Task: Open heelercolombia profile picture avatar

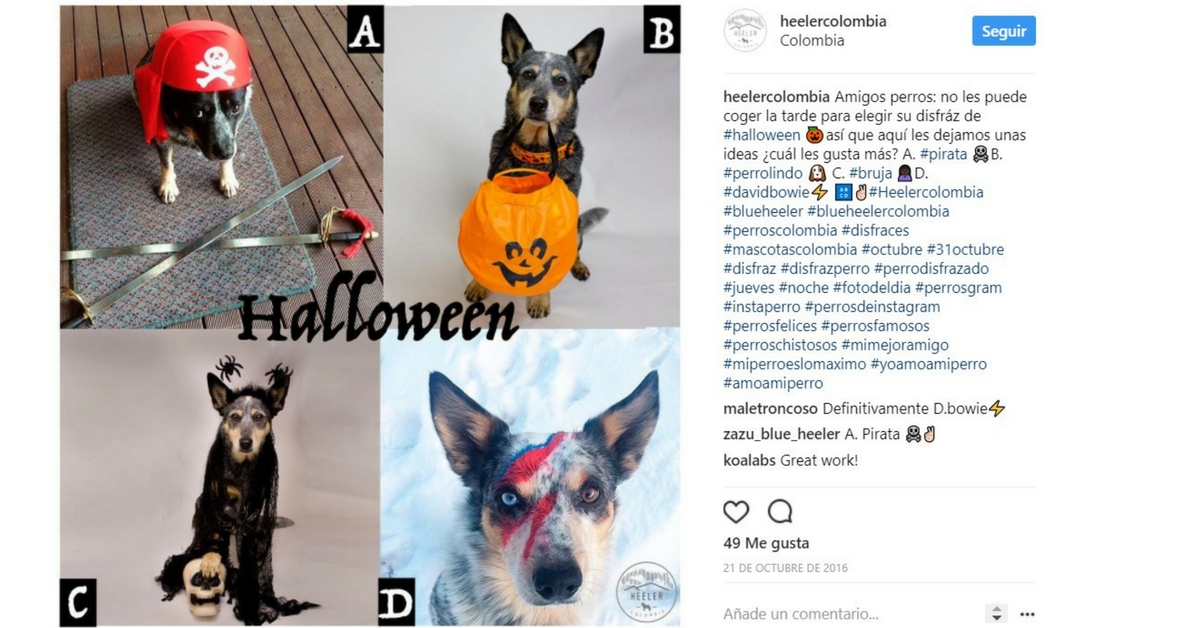Action: point(745,31)
